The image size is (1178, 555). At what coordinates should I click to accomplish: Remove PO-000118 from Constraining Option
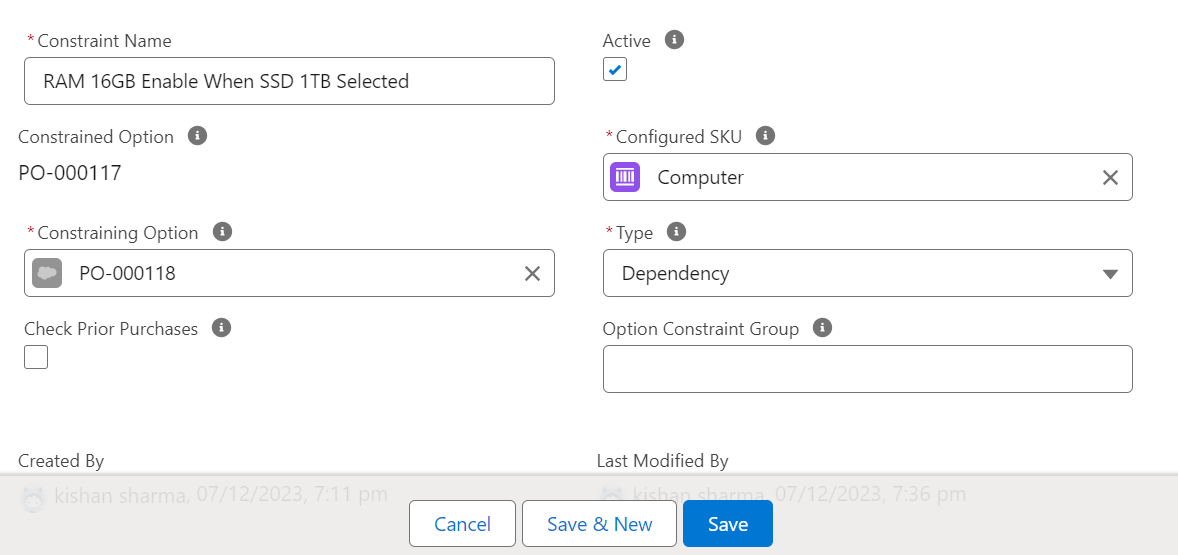tap(532, 274)
